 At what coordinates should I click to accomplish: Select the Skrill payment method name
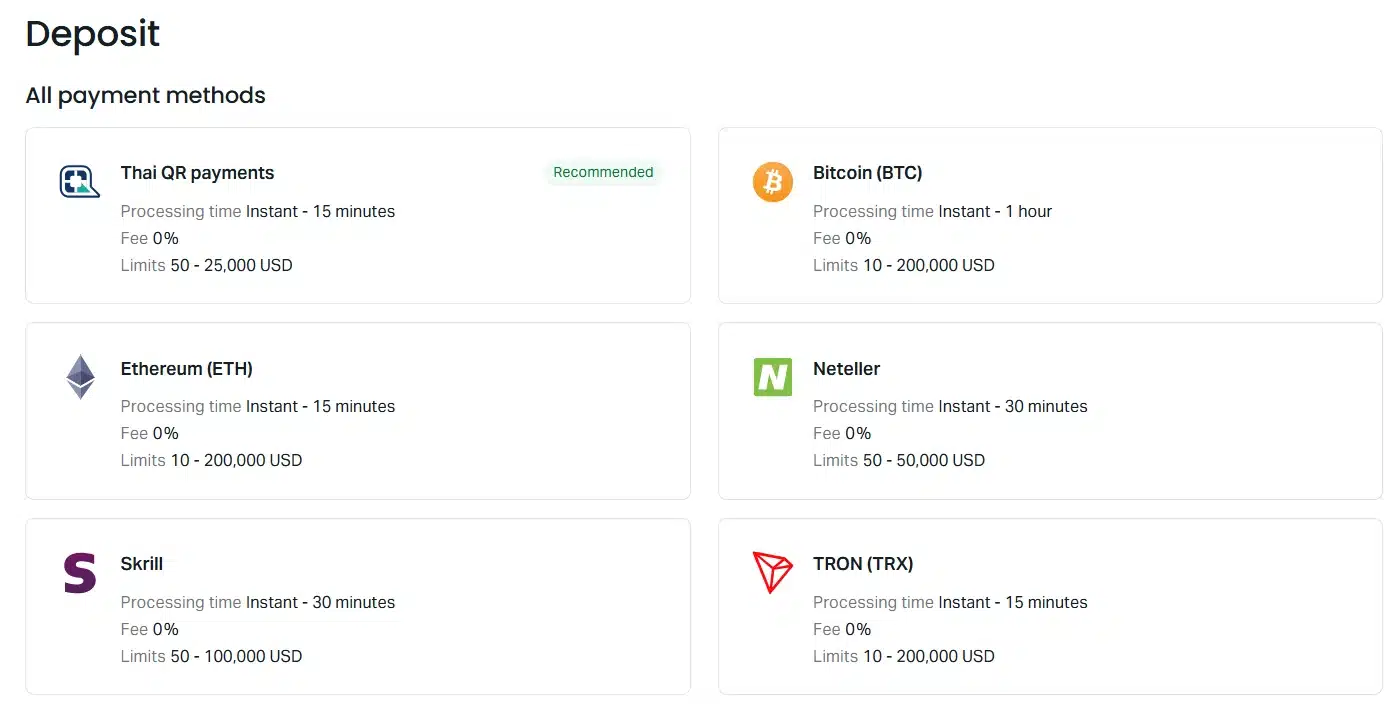click(142, 564)
